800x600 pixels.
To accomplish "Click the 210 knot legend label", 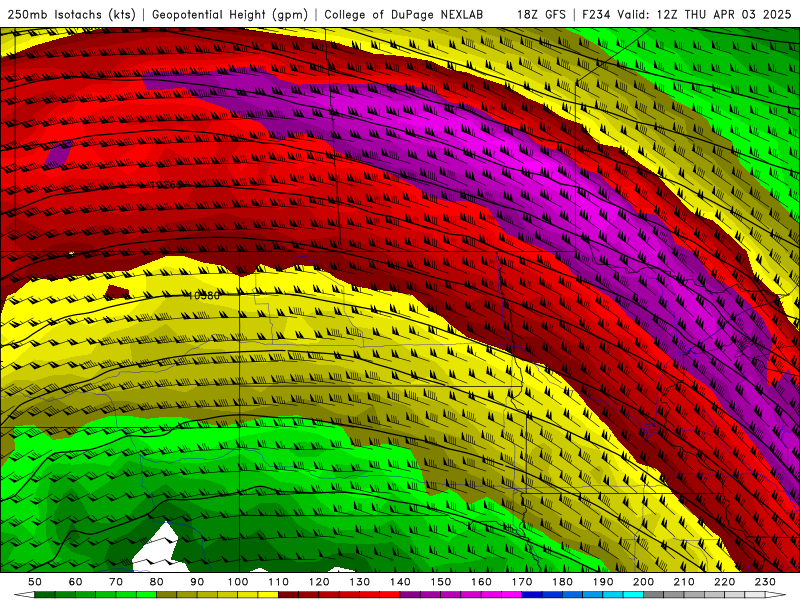I will click(684, 582).
